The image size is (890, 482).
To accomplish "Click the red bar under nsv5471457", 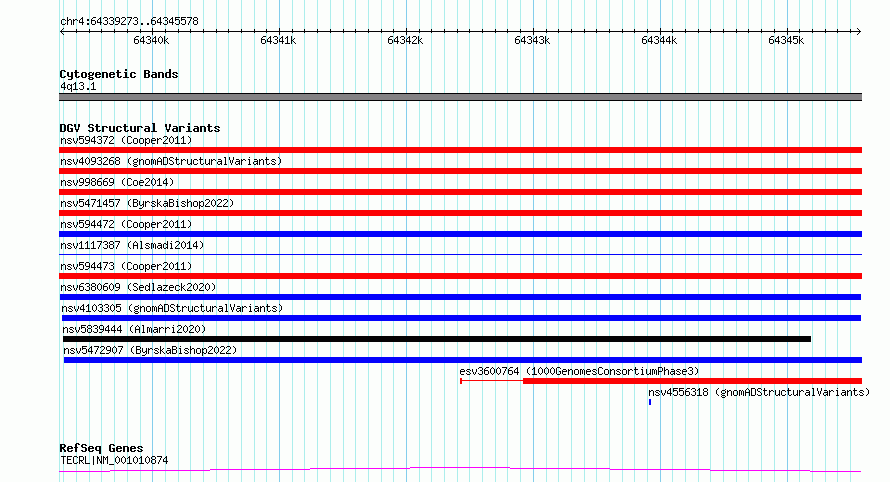I will pos(460,213).
